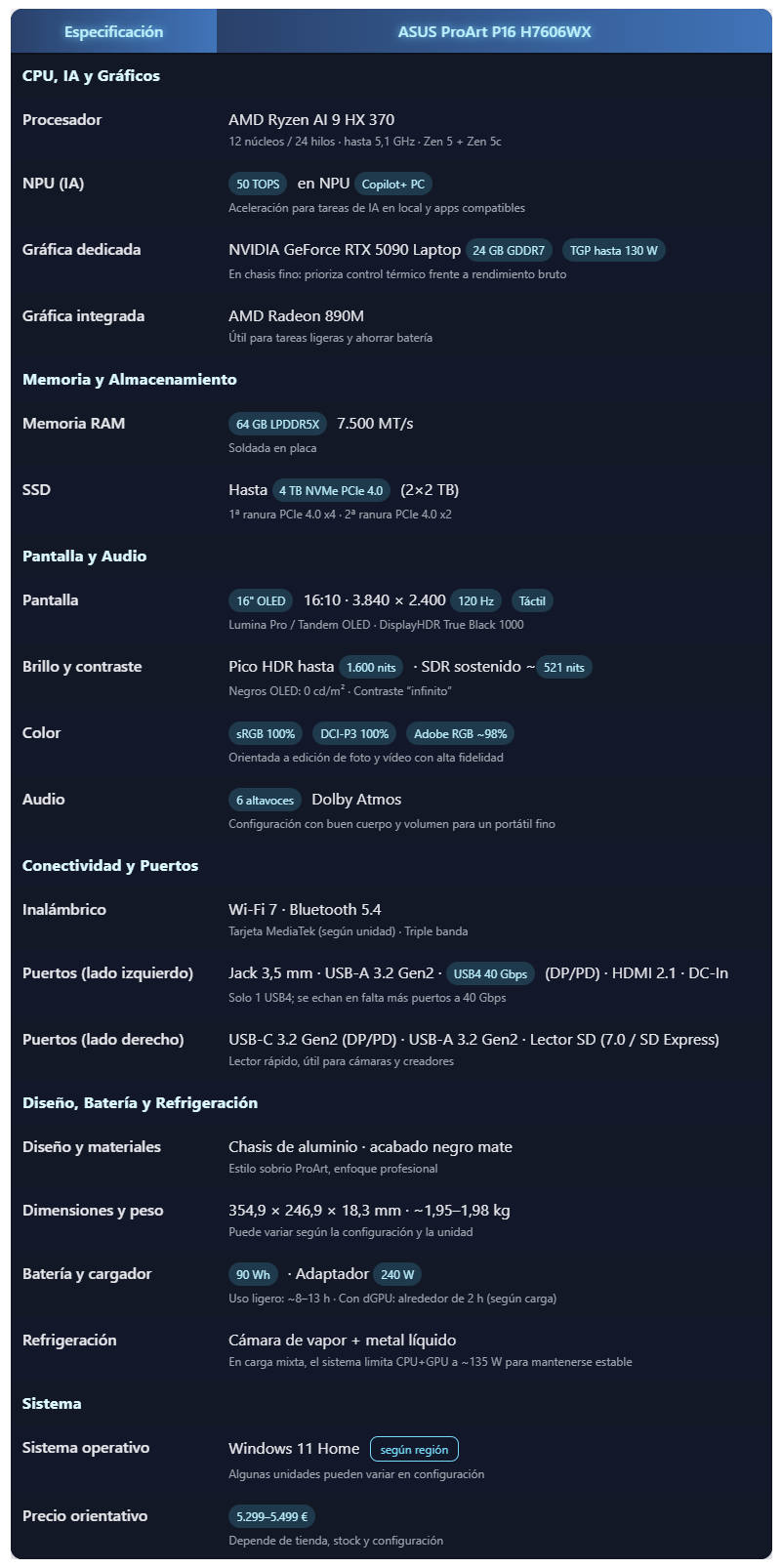Click the 90 Wh battery badge
Screen dimensions: 782x1568
point(253,1274)
